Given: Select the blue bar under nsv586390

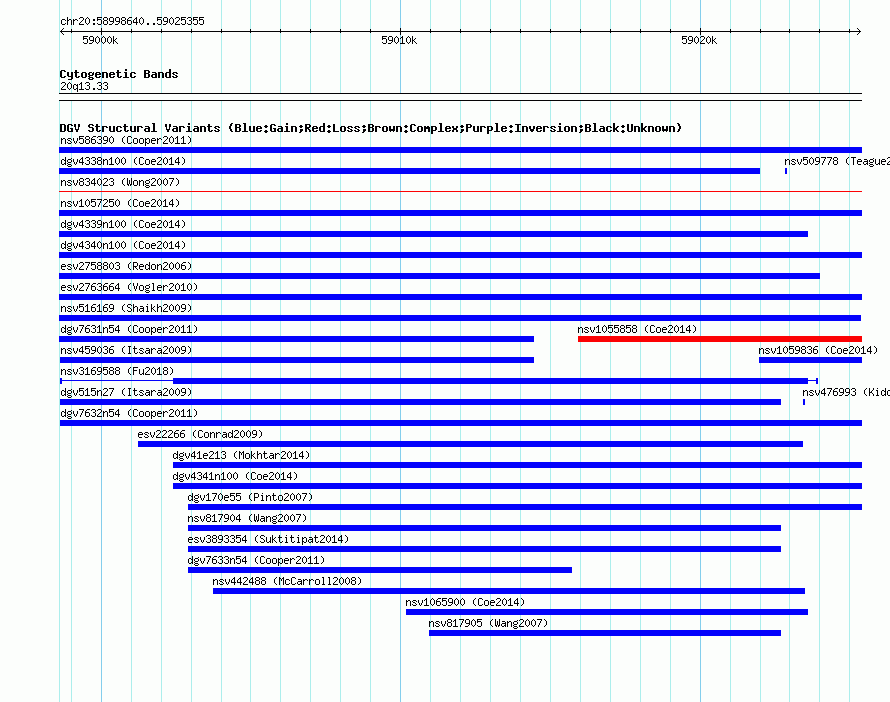Looking at the screenshot, I should pos(460,150).
